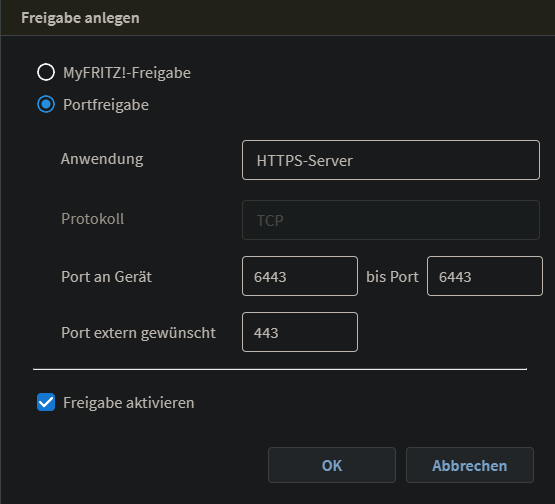Click the Freigabe anlegen dialog title
The height and width of the screenshot is (504, 555).
pos(80,18)
